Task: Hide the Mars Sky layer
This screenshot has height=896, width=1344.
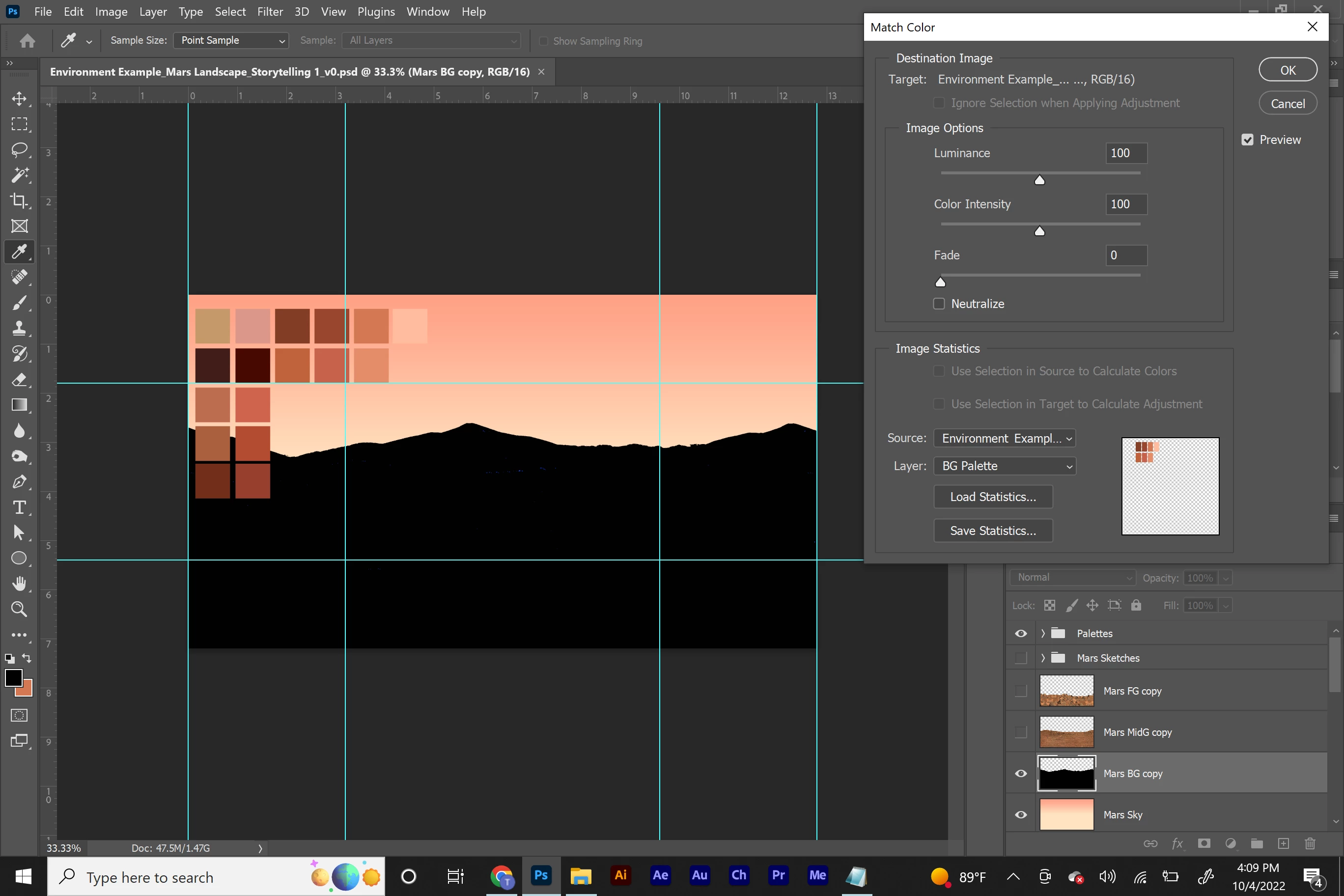Action: pos(1021,814)
